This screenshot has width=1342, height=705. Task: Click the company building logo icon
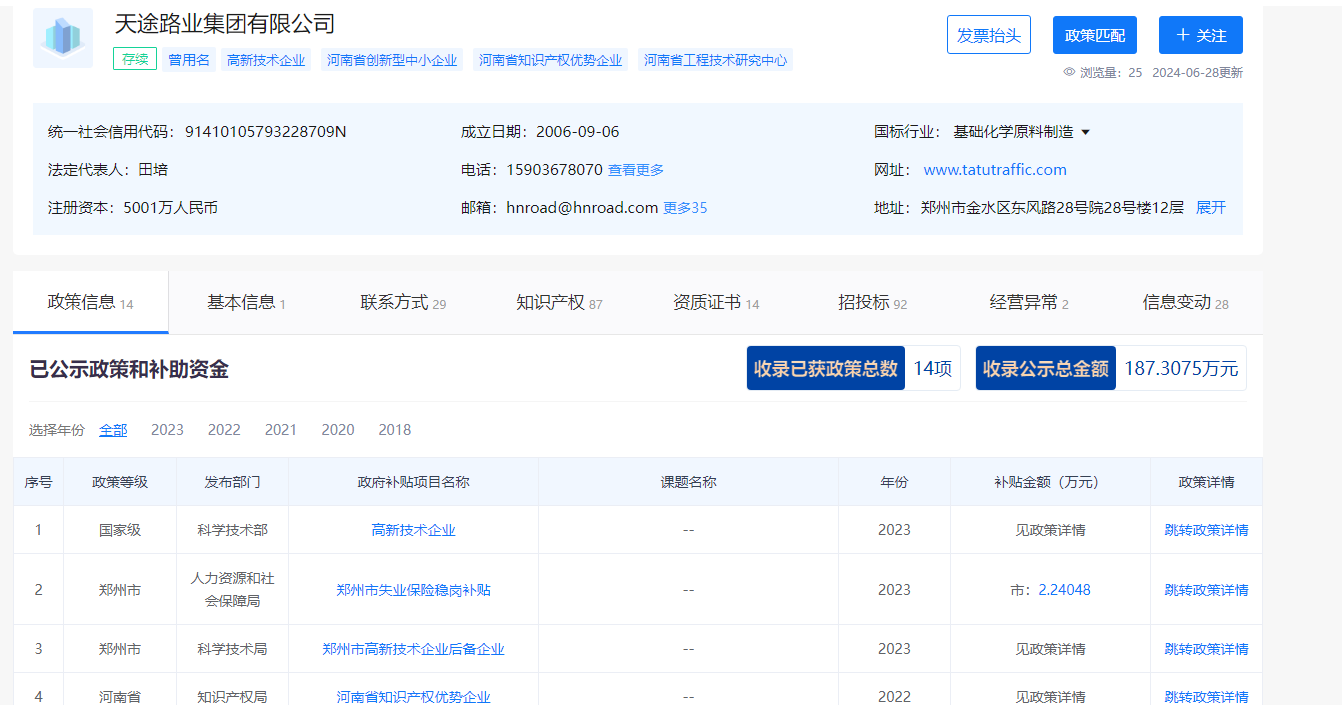point(62,38)
